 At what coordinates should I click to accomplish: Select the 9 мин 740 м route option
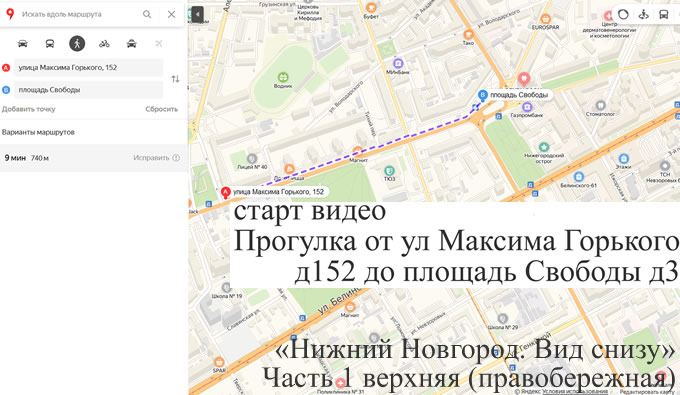93,158
